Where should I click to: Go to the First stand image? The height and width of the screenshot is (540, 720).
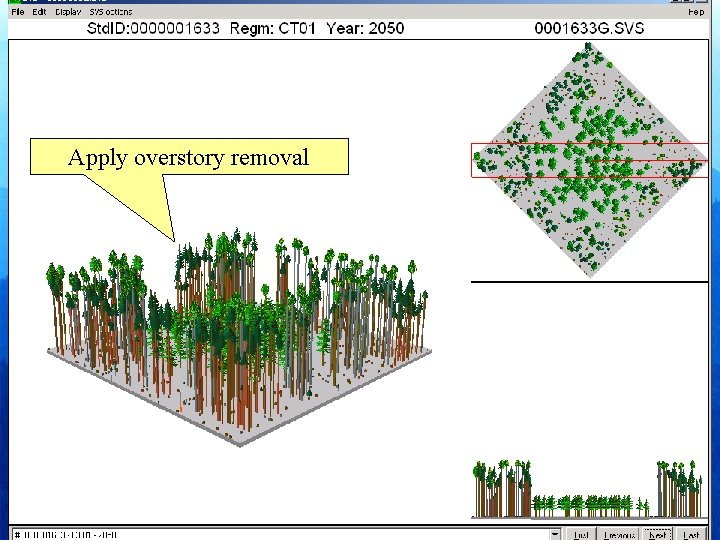(x=581, y=534)
